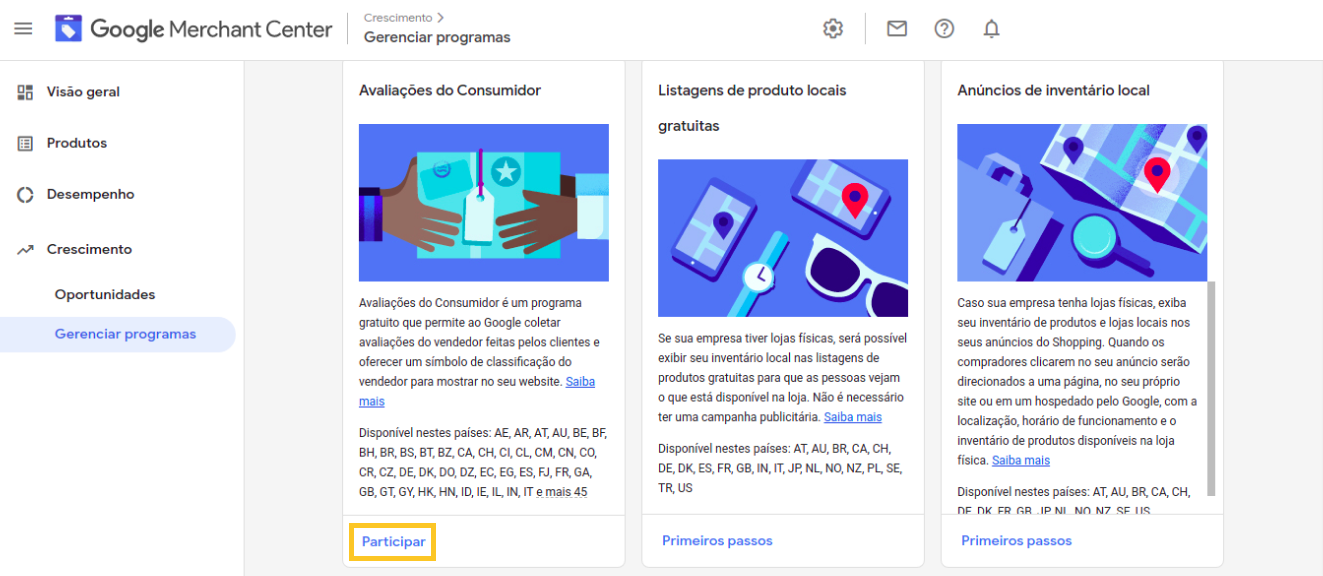Click the Listagens de produto locais gratuitas title
This screenshot has height=576, width=1323.
752,108
